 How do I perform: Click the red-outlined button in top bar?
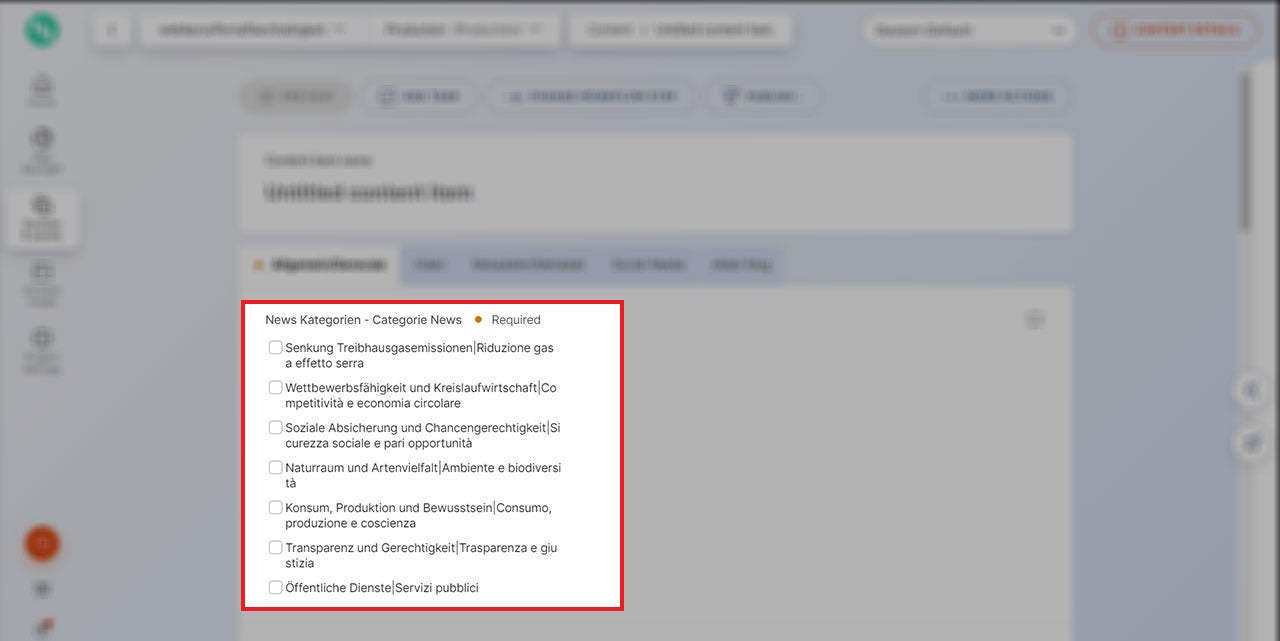point(1176,30)
